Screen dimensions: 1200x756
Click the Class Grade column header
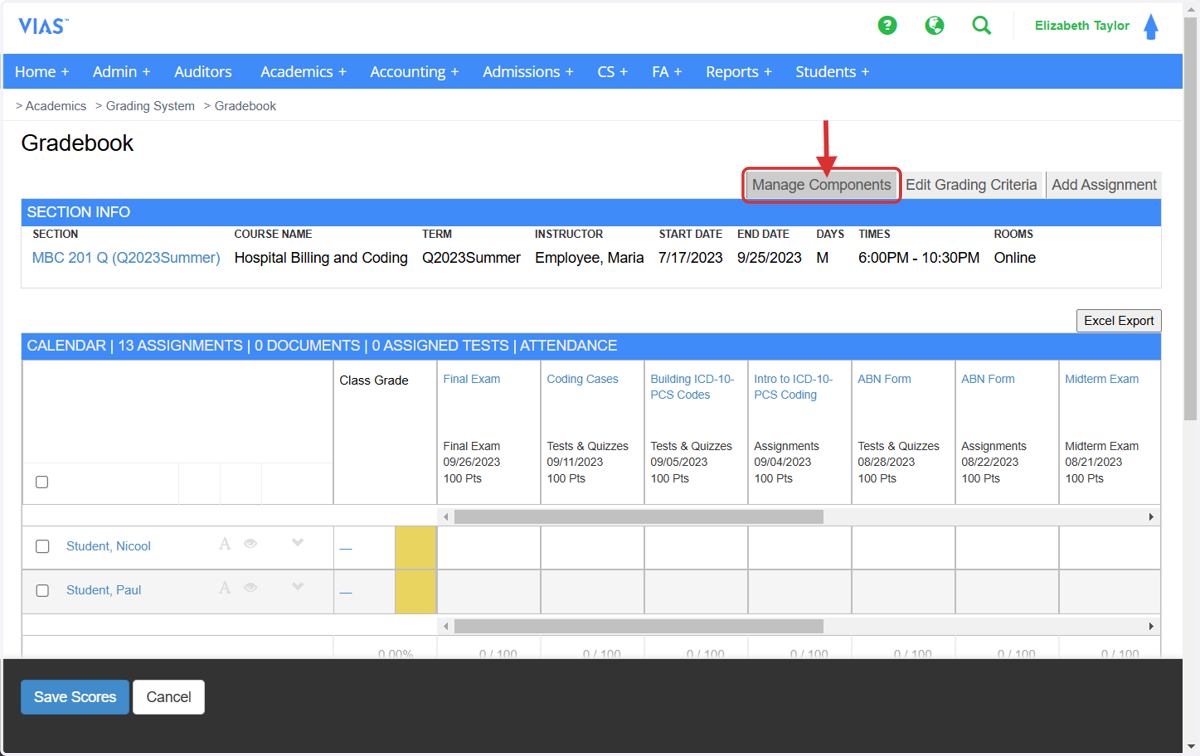[374, 381]
